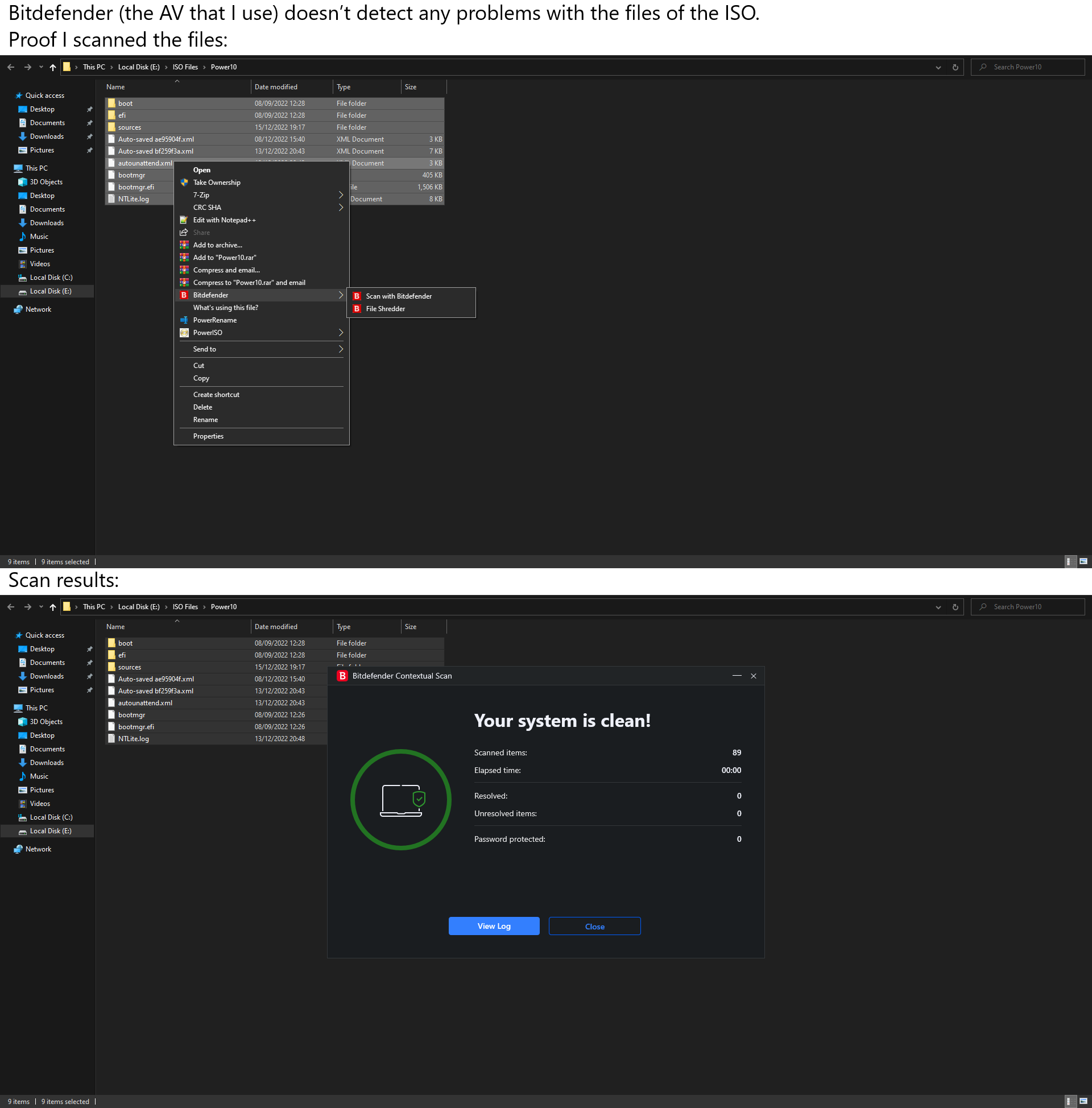Click the Up arrow in top Explorer window

tap(53, 67)
